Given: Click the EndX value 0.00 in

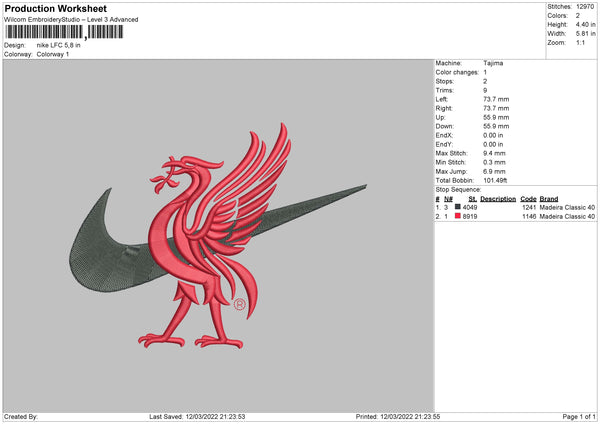Looking at the screenshot, I should tap(493, 135).
